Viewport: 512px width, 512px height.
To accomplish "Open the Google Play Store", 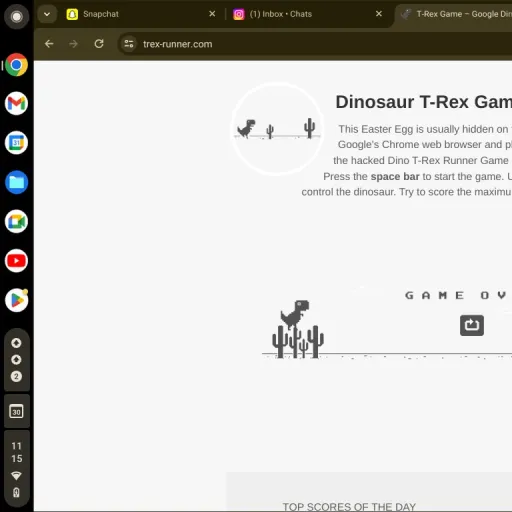I will pyautogui.click(x=16, y=300).
